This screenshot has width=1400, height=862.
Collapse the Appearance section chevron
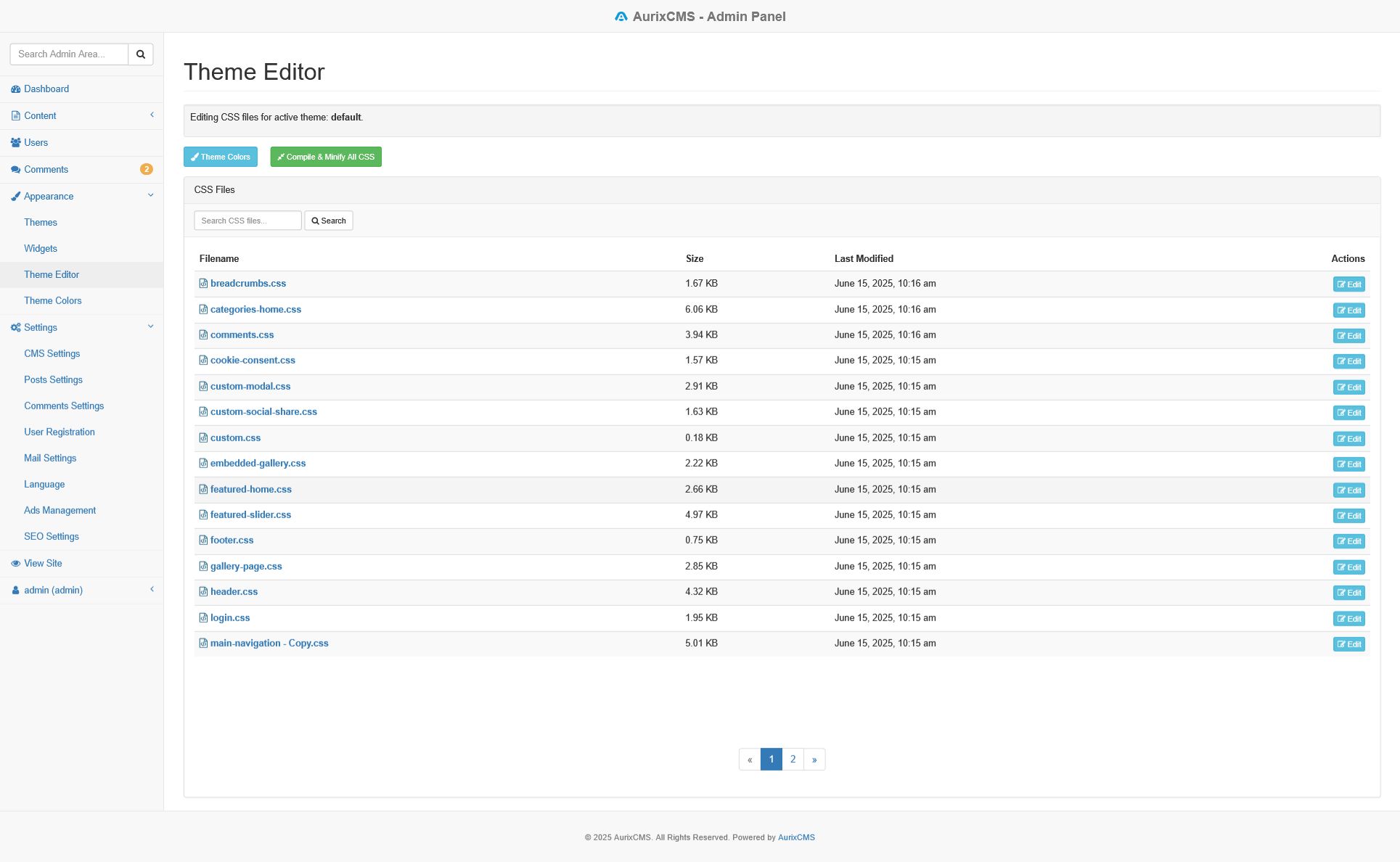[x=151, y=196]
